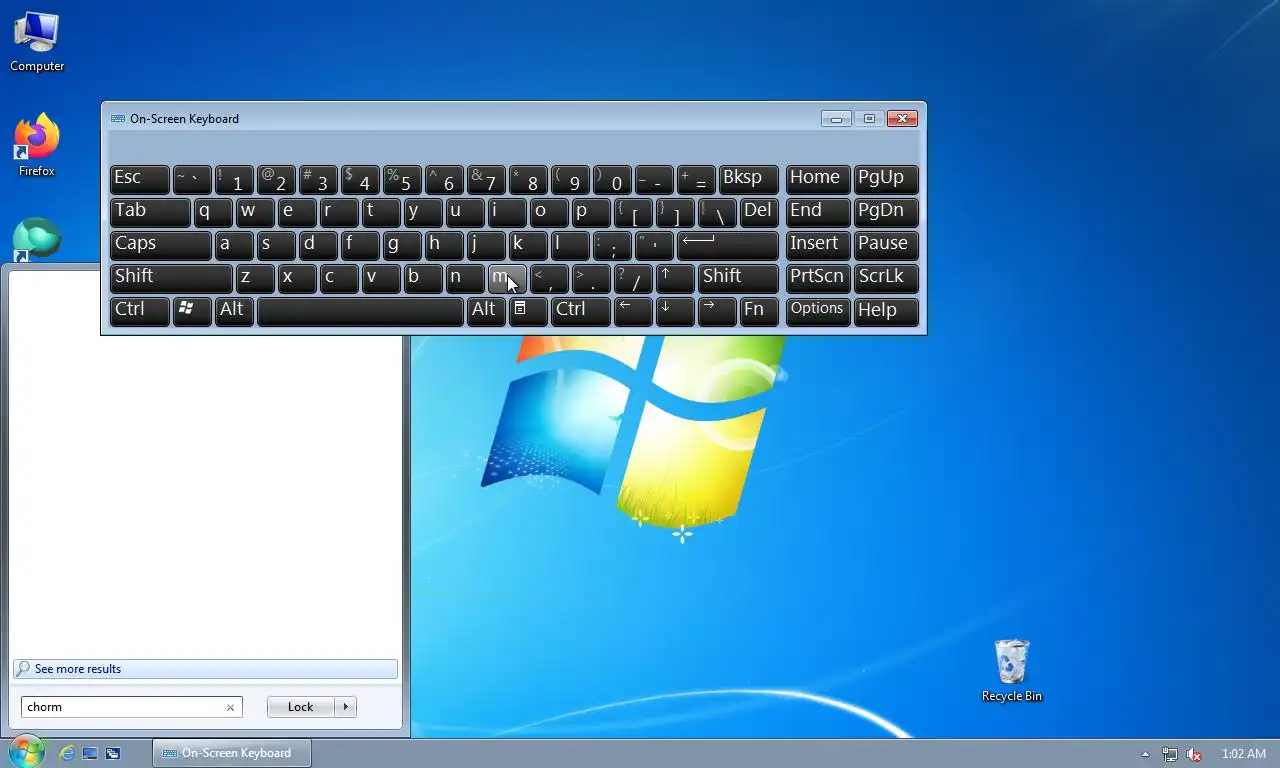Tap the PgDn key
1280x768 pixels.
click(886, 212)
